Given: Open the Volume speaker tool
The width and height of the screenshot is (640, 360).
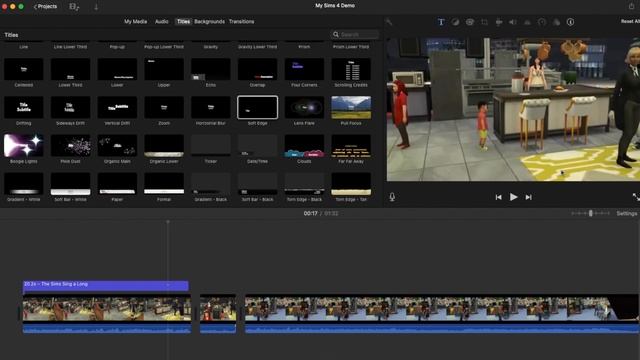Looking at the screenshot, I should pyautogui.click(x=513, y=22).
